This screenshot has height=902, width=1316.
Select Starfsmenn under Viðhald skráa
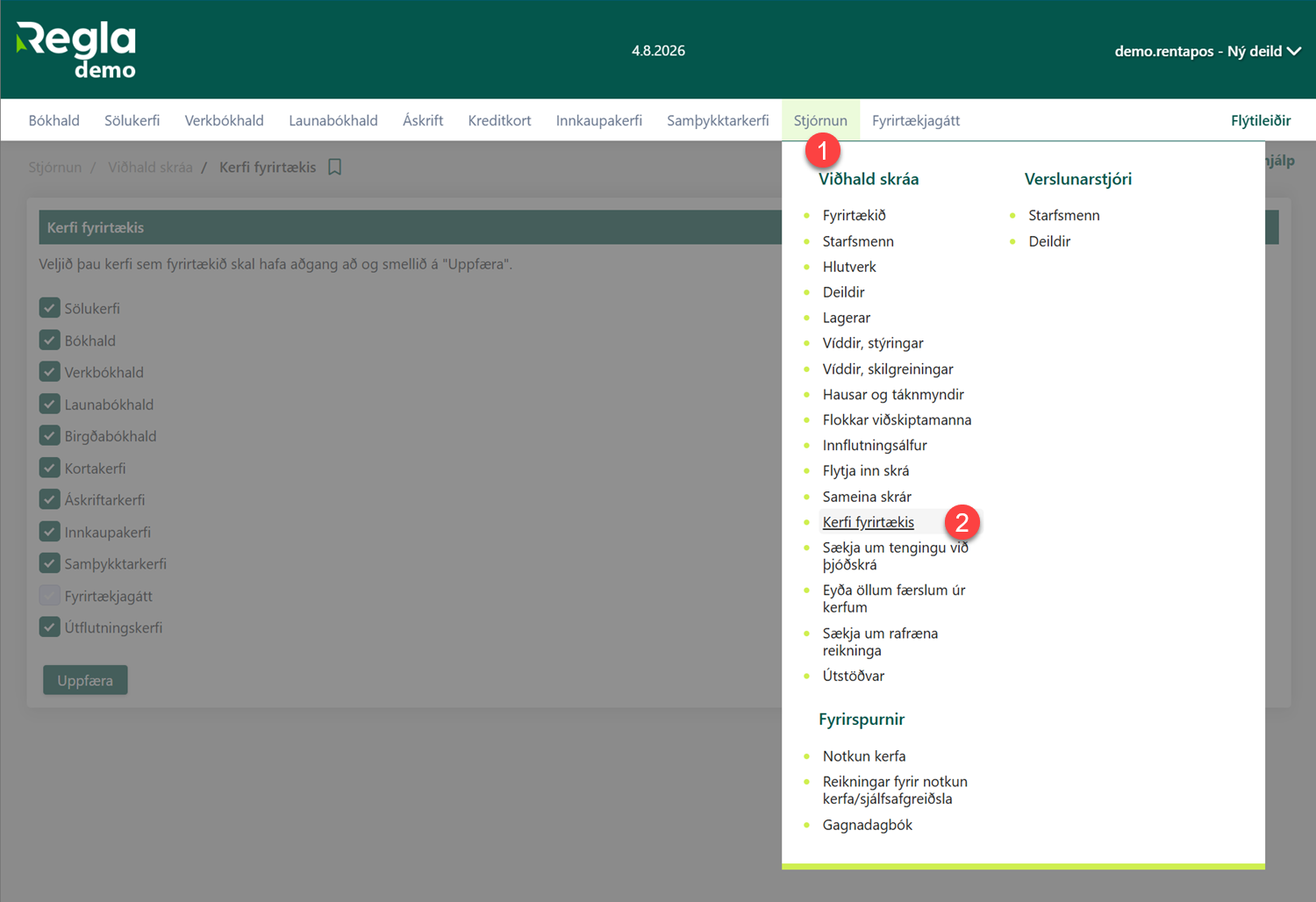pyautogui.click(x=858, y=240)
